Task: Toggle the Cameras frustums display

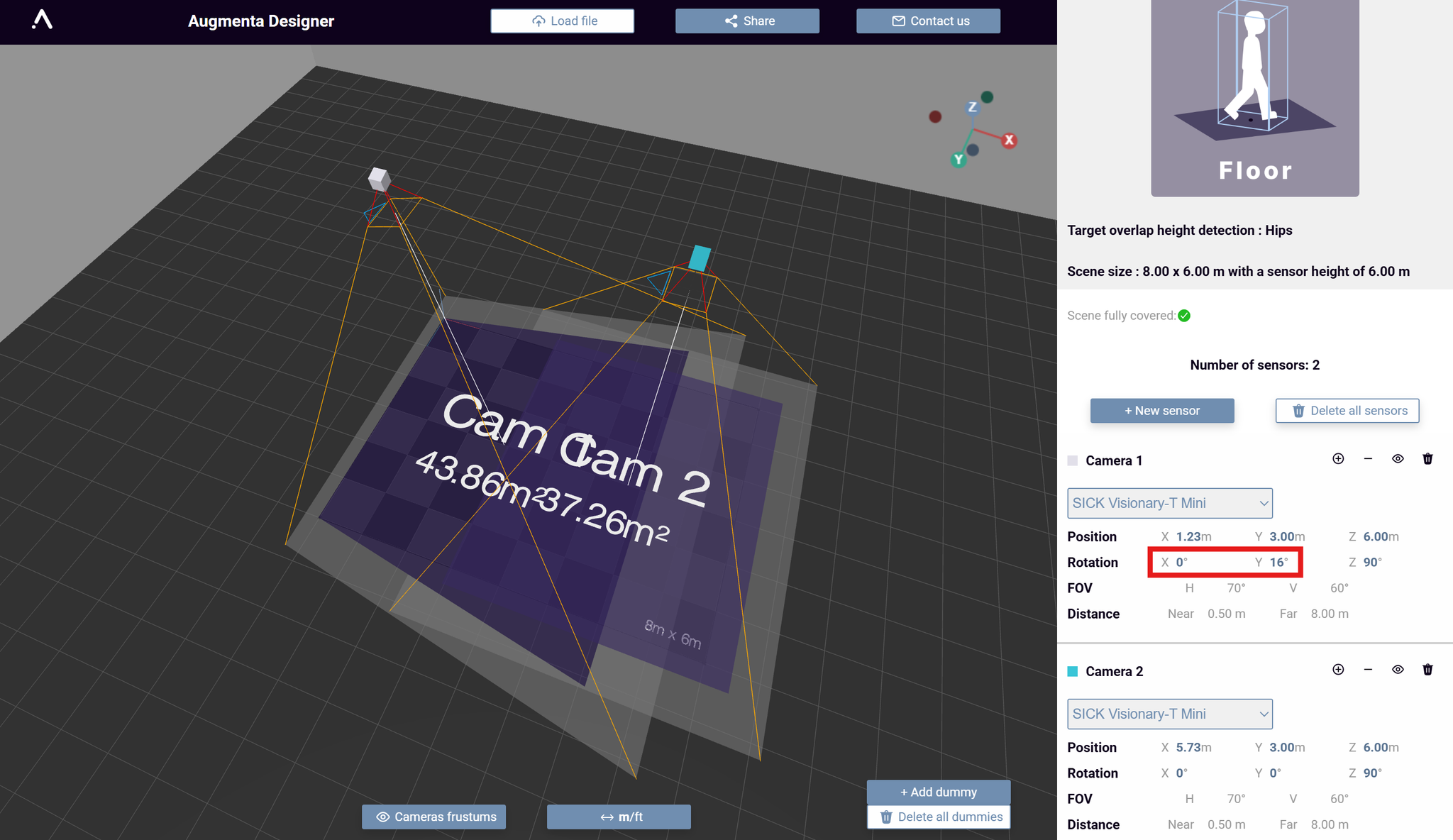Action: point(434,817)
